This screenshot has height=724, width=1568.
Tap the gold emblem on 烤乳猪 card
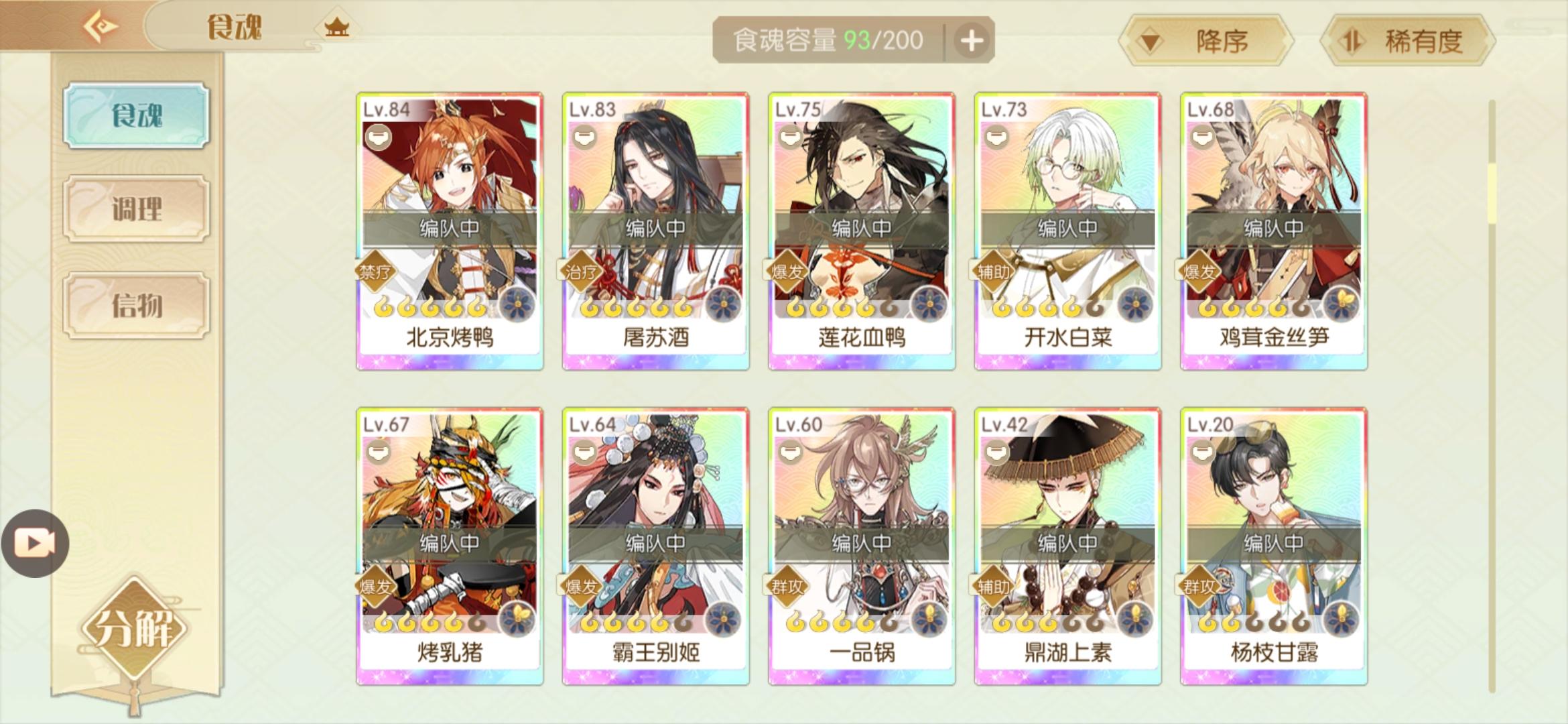(517, 619)
